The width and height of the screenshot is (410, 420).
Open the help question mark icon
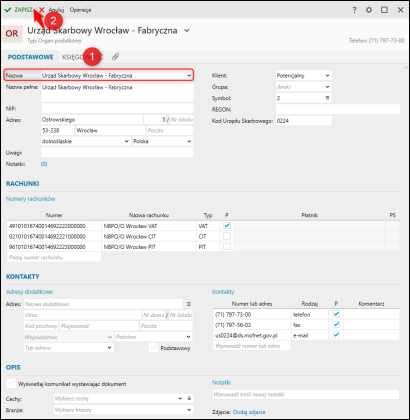[x=355, y=10]
